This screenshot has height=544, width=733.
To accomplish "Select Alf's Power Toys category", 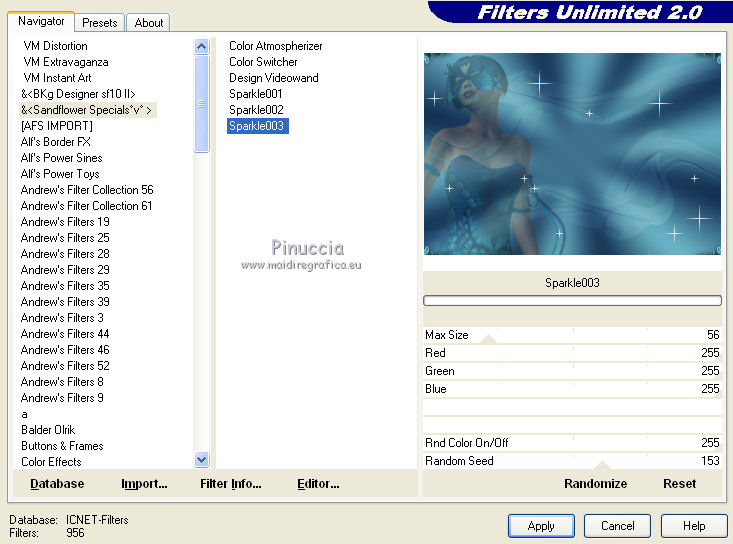I will [60, 173].
